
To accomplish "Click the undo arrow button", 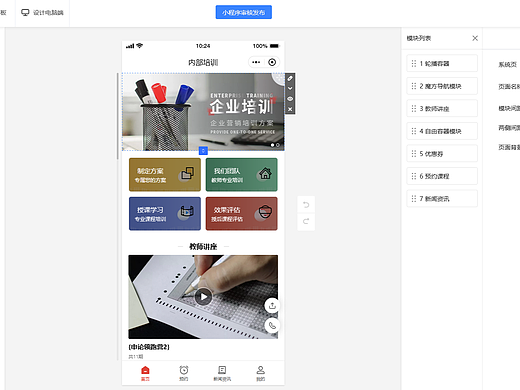I will pyautogui.click(x=306, y=205).
